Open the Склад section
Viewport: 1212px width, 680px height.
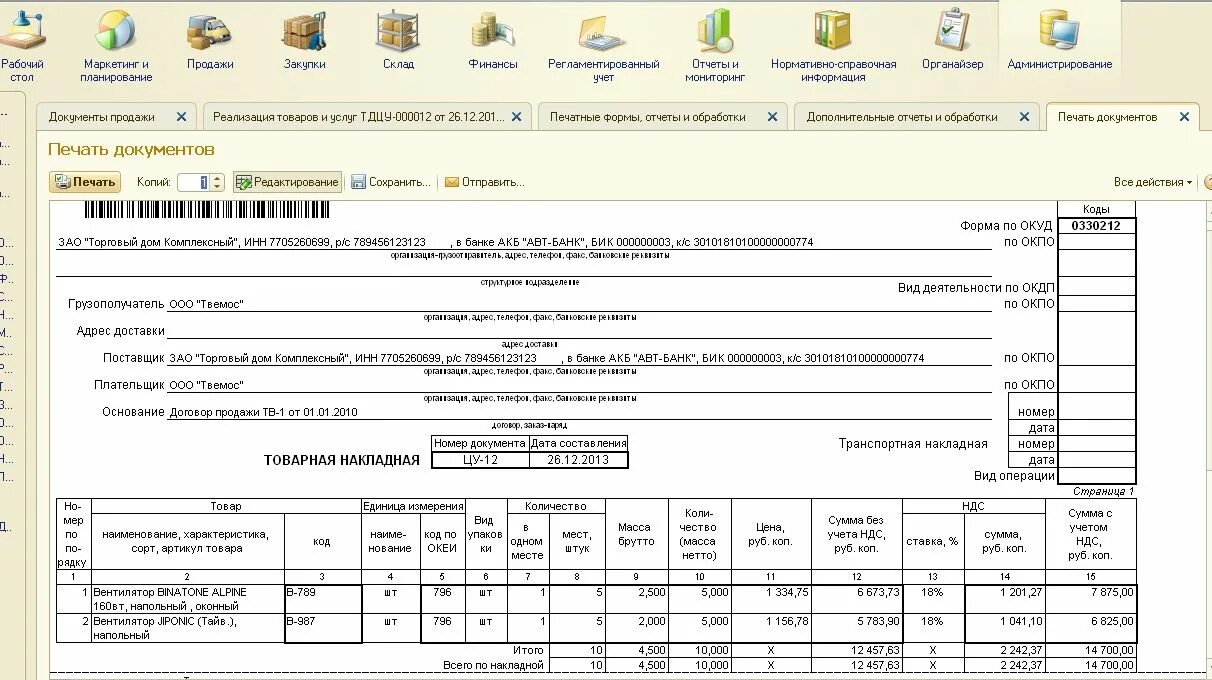tap(398, 40)
